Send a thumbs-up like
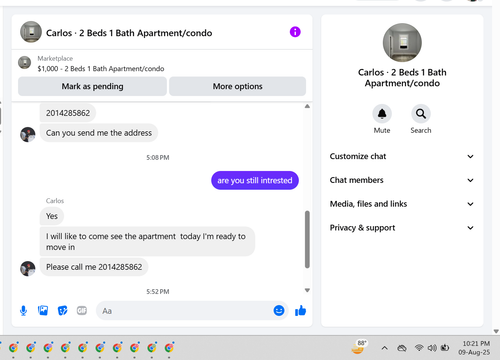The image size is (500, 360). pos(300,311)
